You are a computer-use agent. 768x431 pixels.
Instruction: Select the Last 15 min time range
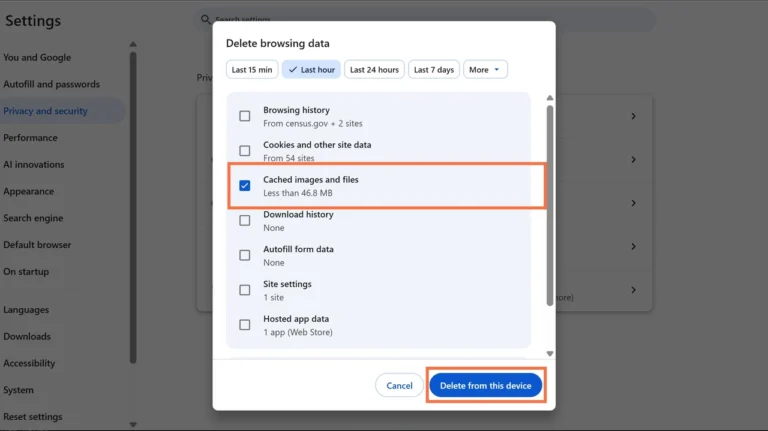(252, 70)
